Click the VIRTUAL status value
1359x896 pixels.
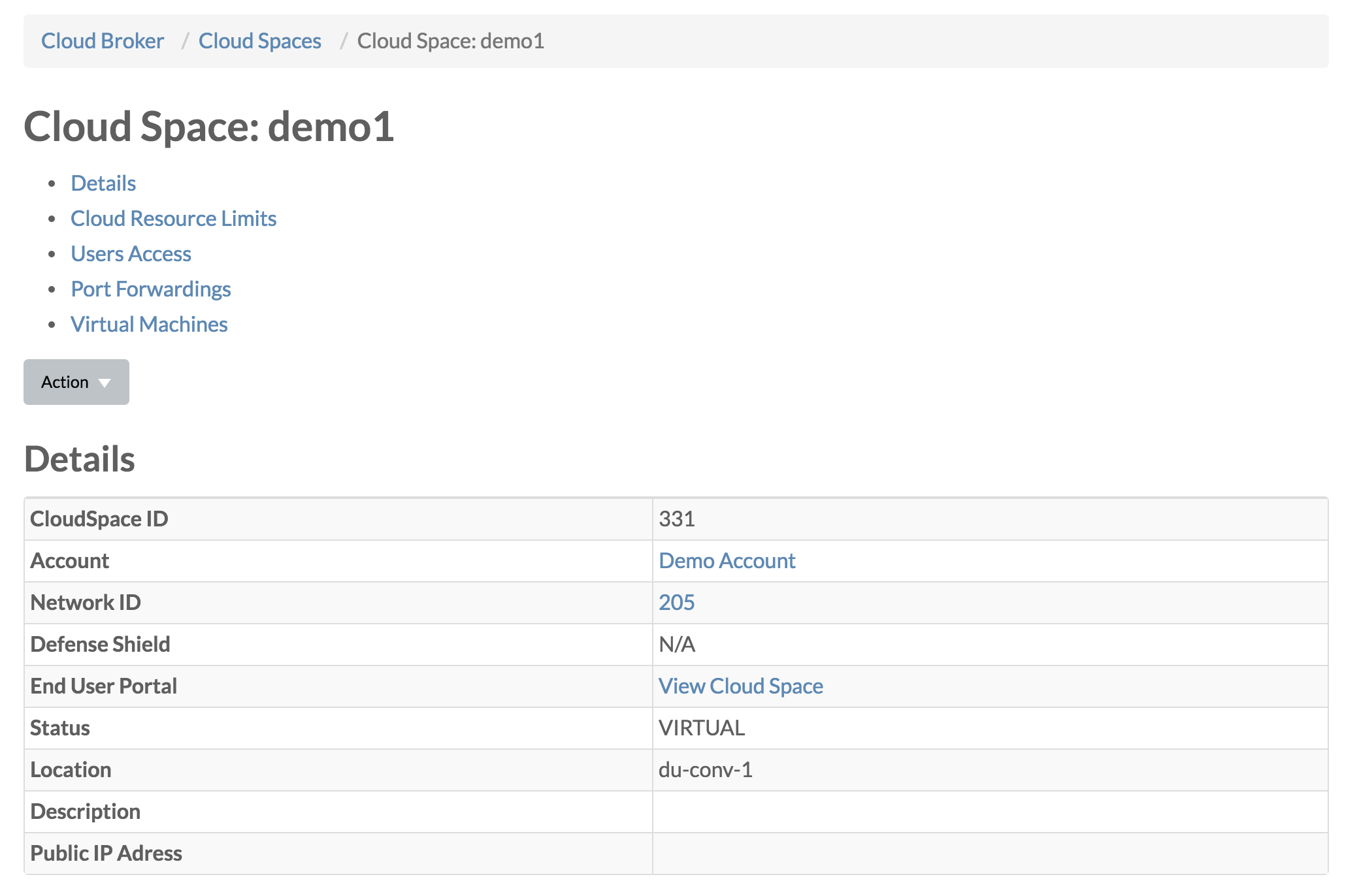701,728
